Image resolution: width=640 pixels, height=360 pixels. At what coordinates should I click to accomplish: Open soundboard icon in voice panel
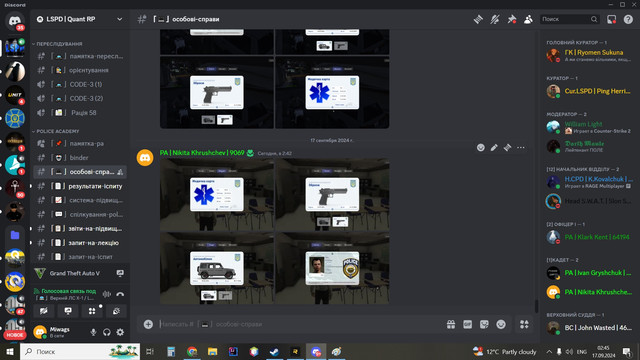pyautogui.click(x=116, y=311)
